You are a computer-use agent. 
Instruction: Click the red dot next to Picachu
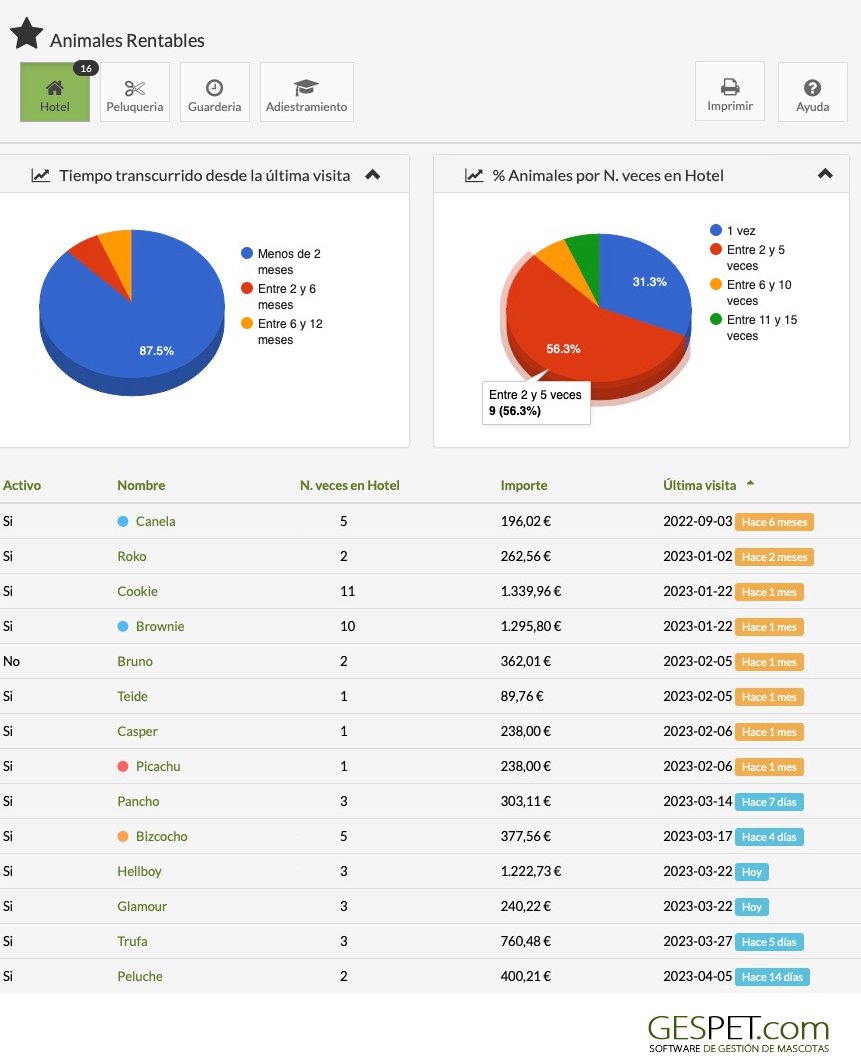123,767
